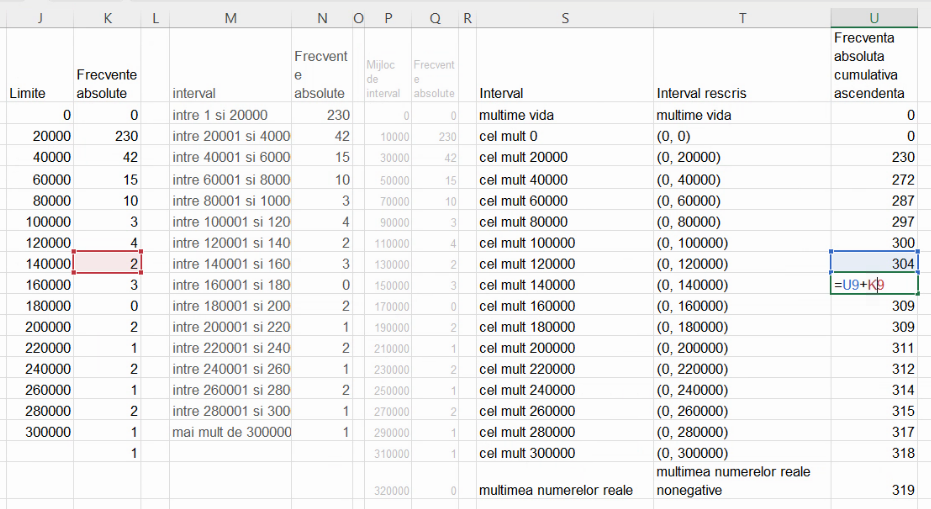Image resolution: width=931 pixels, height=509 pixels.
Task: Click the column M header
Action: 230,18
